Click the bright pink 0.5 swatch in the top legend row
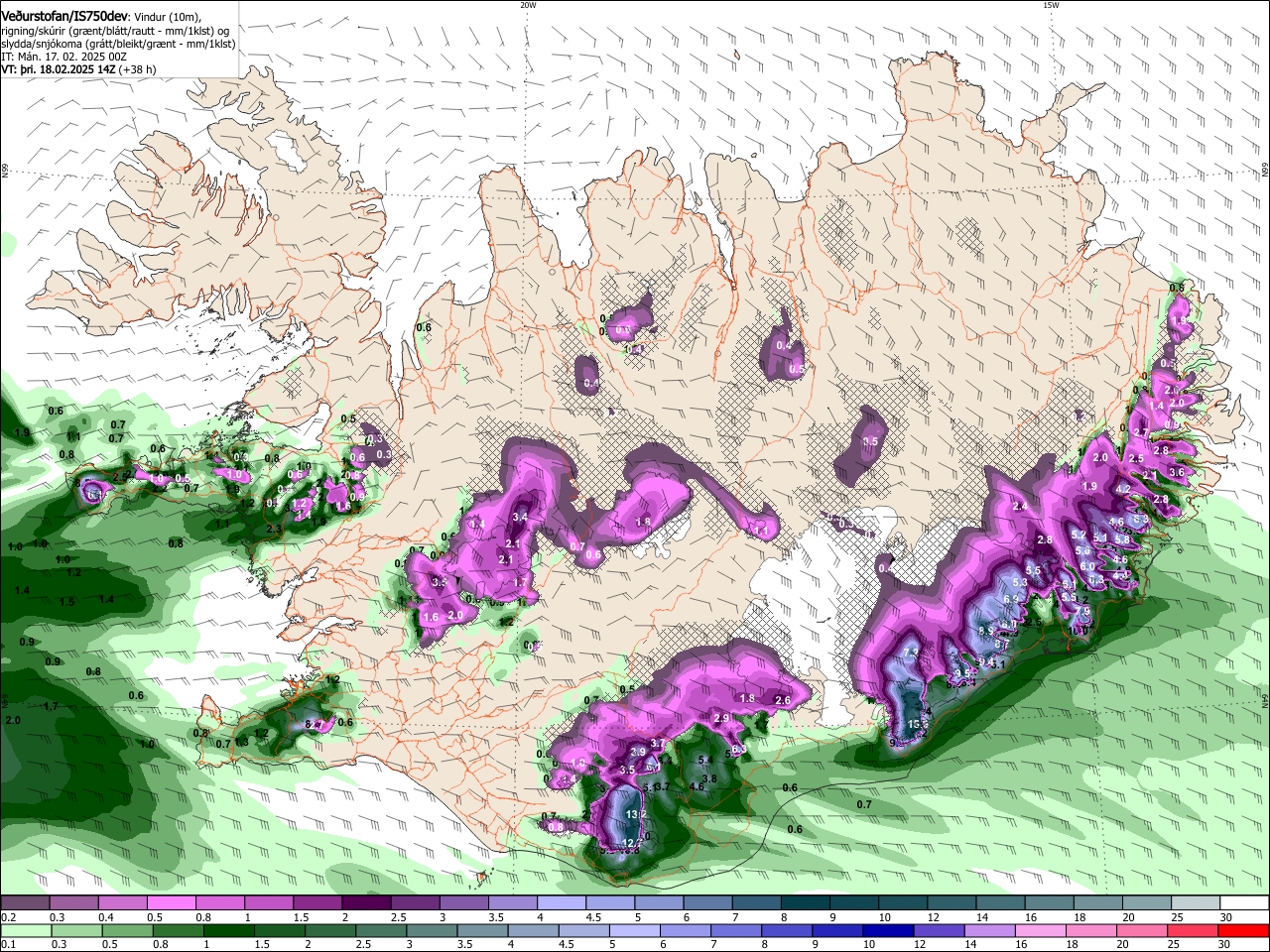The height and width of the screenshot is (952, 1270). pyautogui.click(x=171, y=903)
